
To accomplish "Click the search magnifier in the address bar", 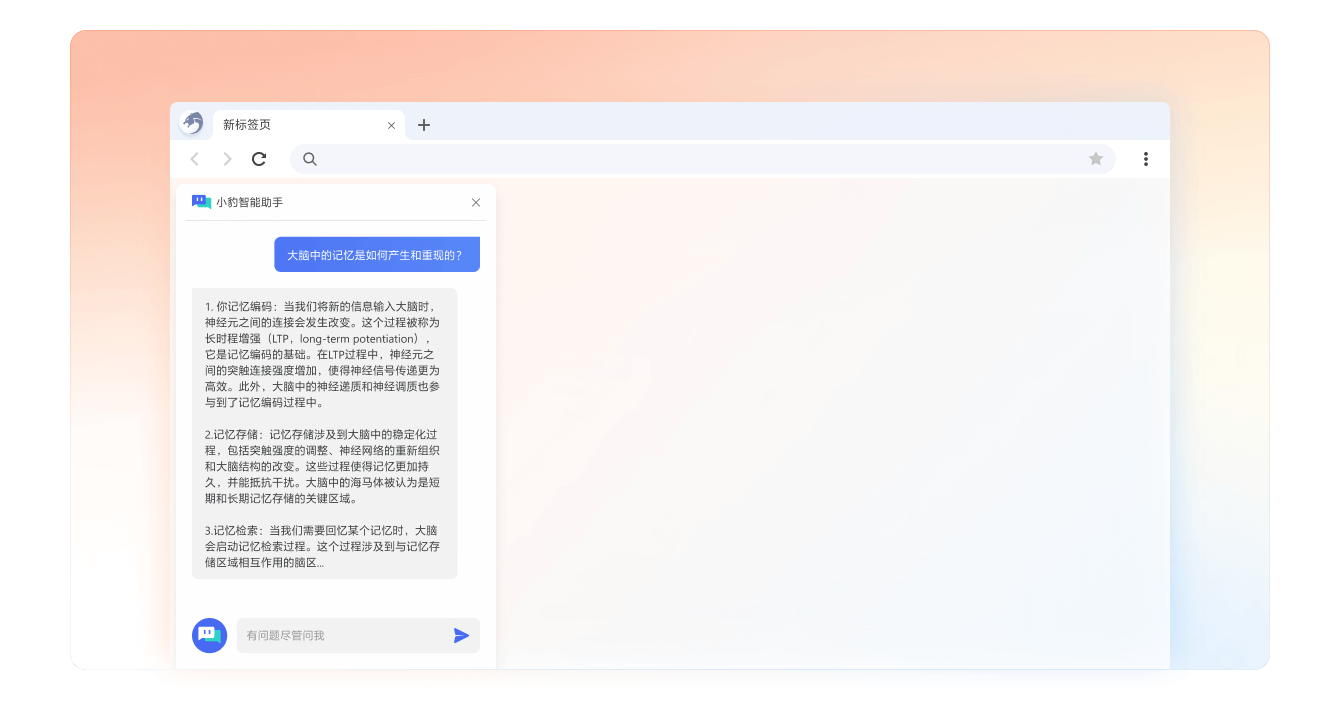I will [310, 158].
